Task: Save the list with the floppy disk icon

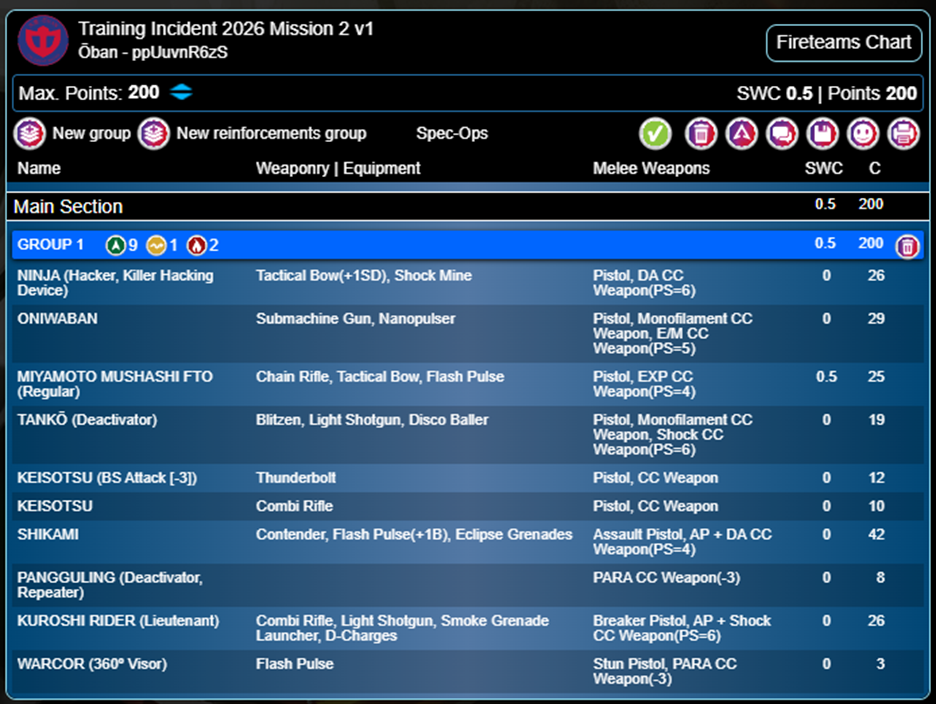Action: coord(823,133)
